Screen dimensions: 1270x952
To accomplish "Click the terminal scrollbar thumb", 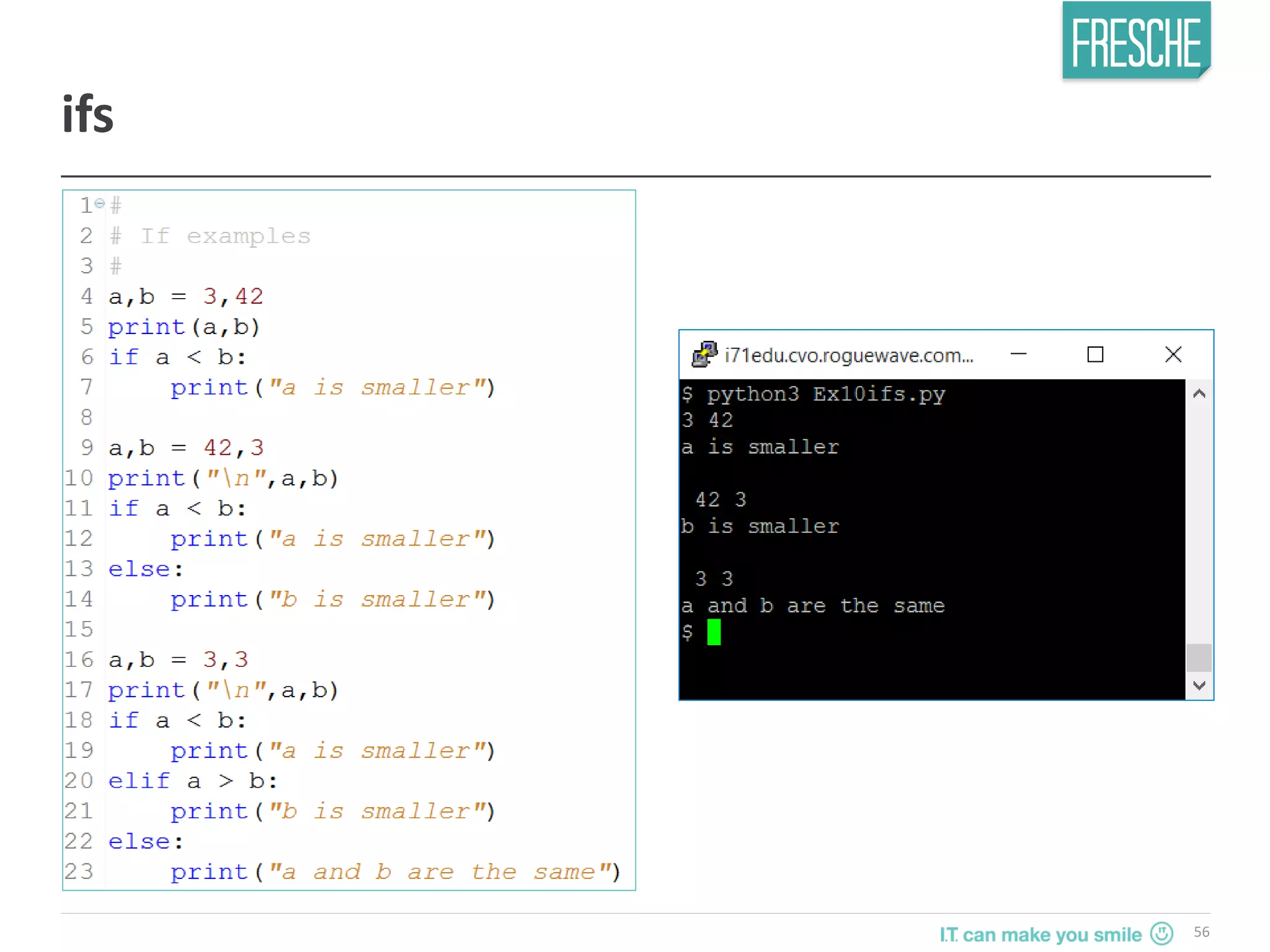I will (1199, 658).
